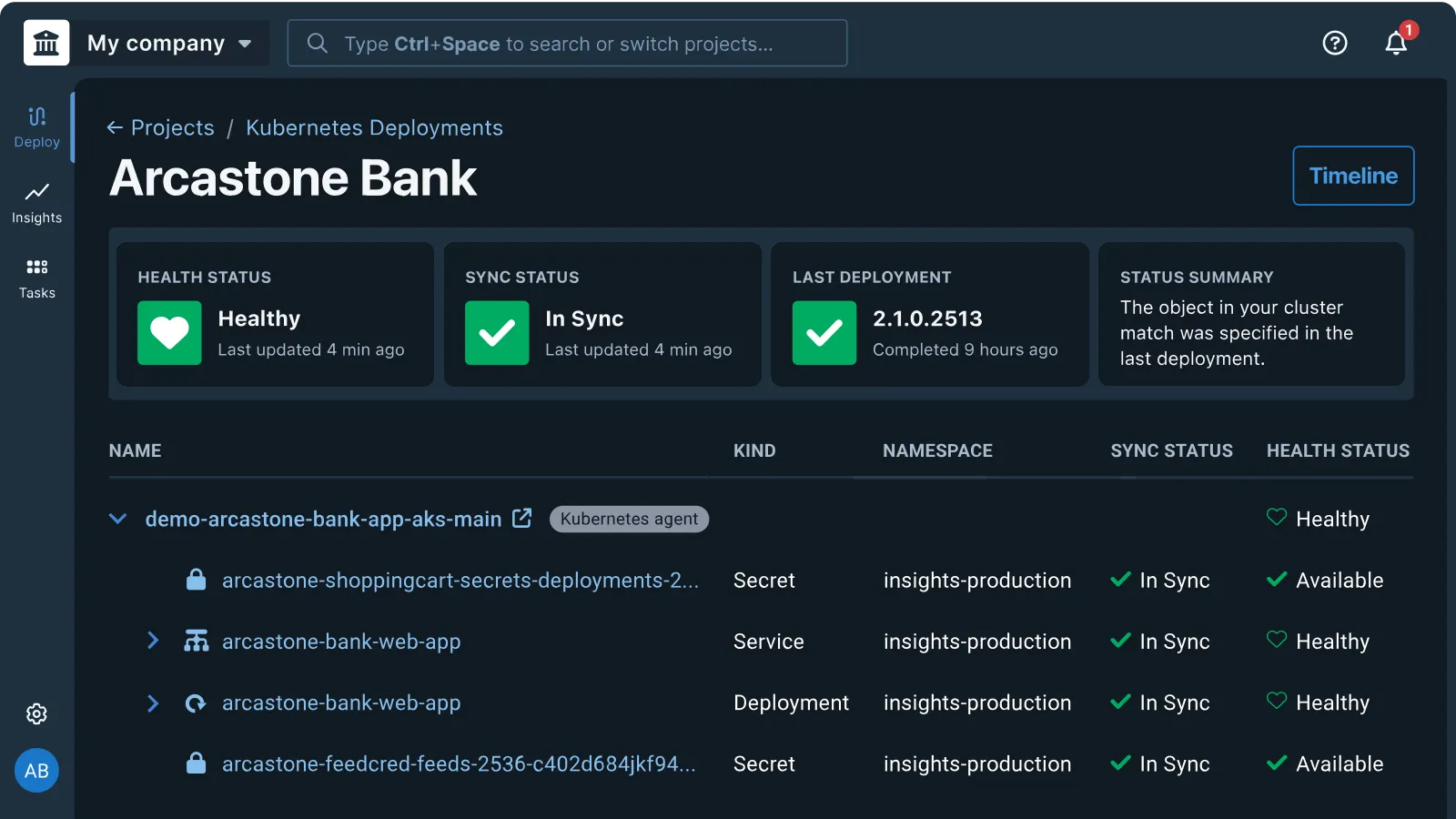Viewport: 1456px width, 819px height.
Task: Open the help question mark icon
Action: (x=1334, y=43)
